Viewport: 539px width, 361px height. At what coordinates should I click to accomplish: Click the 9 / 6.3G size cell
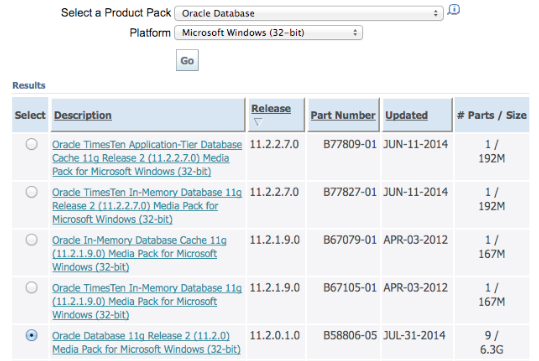coord(492,342)
